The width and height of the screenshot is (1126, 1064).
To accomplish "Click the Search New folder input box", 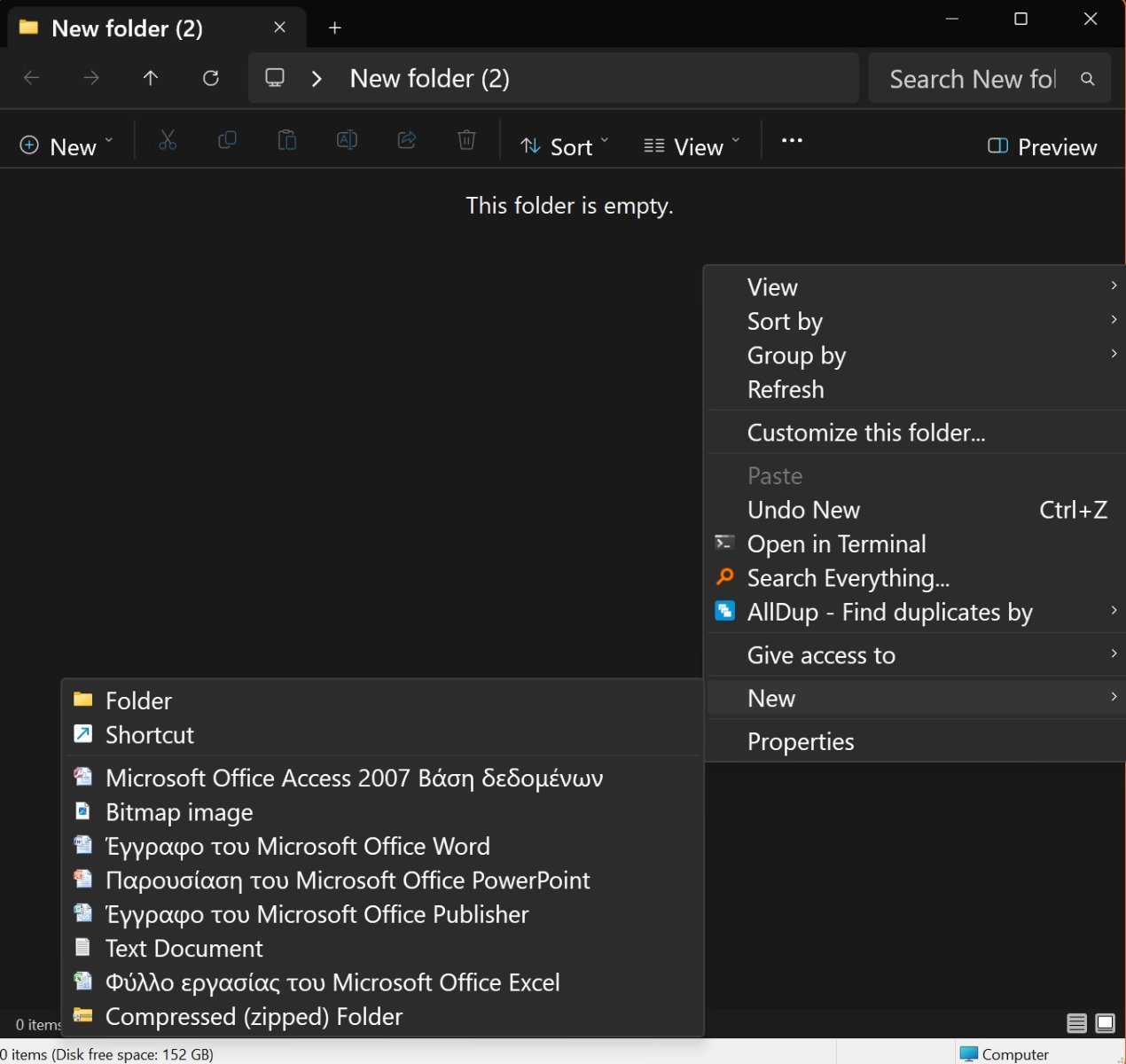I will point(973,79).
